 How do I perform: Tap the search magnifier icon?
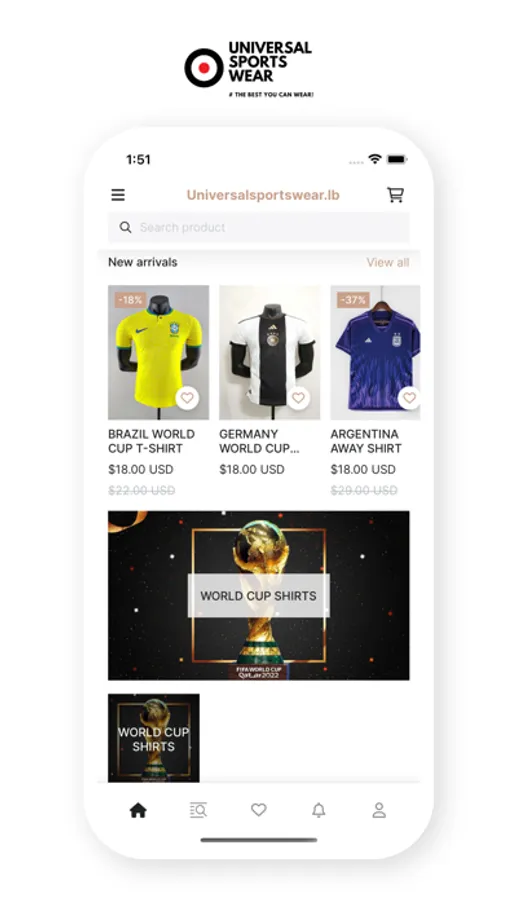click(125, 227)
